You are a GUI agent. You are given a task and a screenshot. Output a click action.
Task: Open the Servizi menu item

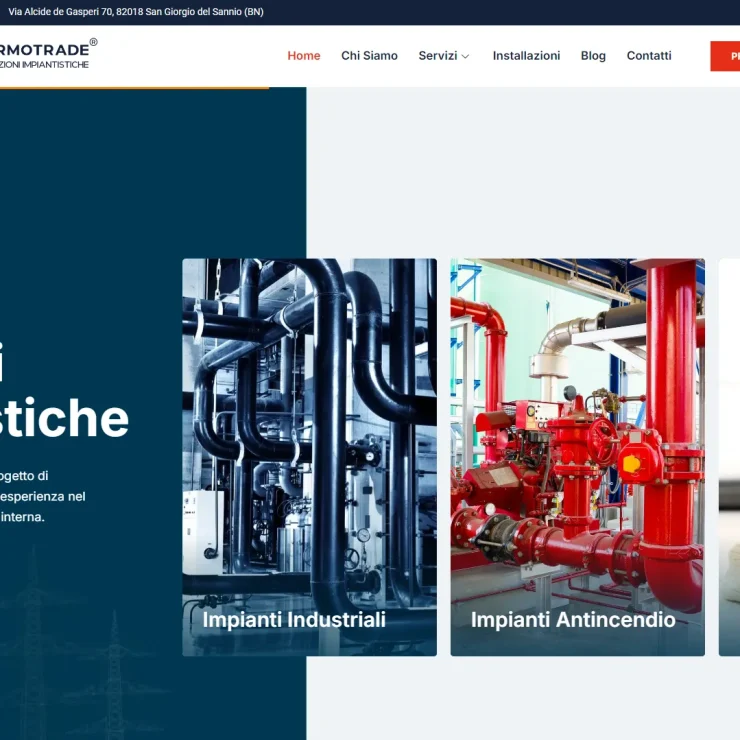coord(437,56)
